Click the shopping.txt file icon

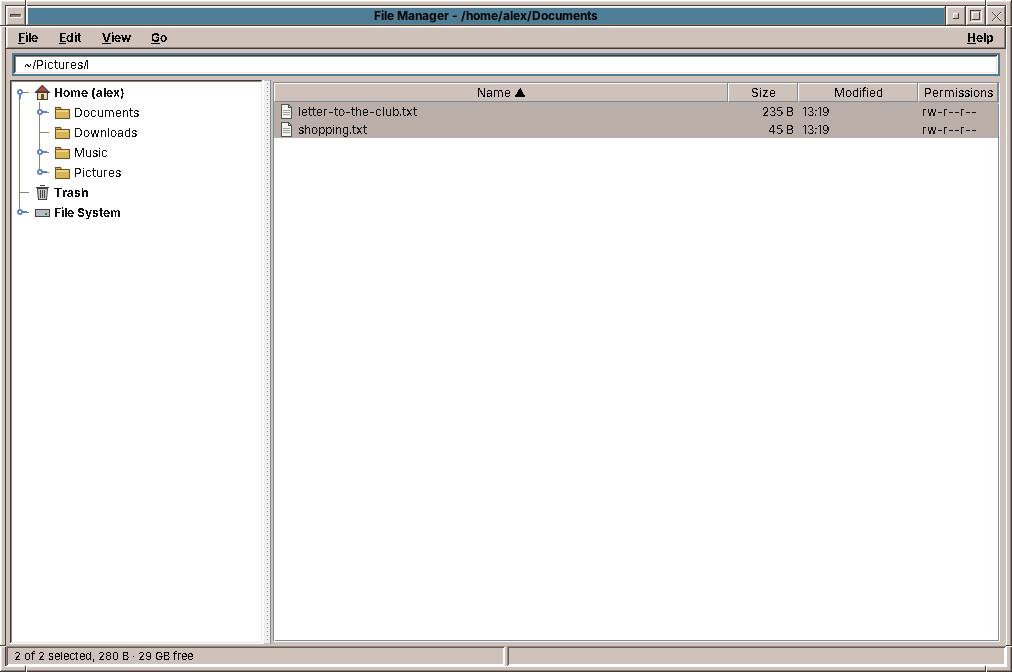[287, 130]
